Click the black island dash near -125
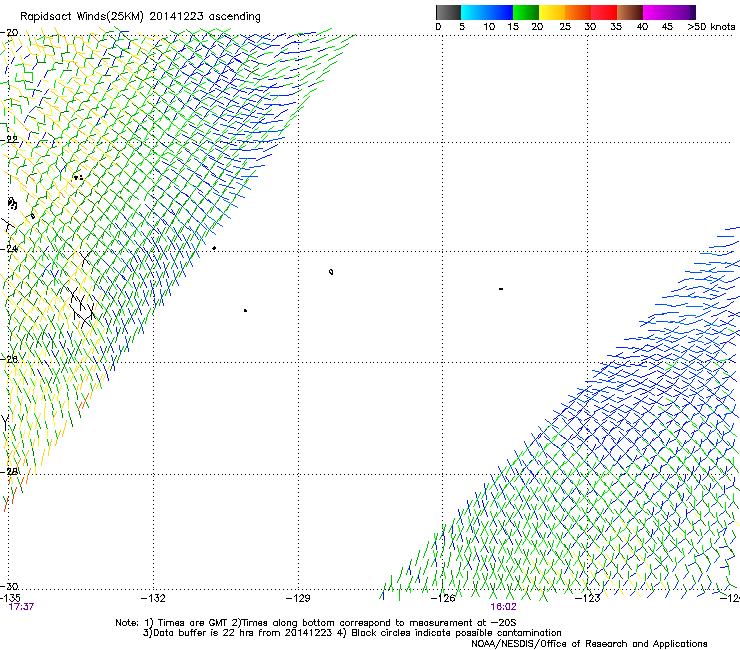This screenshot has height=650, width=740. pyautogui.click(x=501, y=288)
